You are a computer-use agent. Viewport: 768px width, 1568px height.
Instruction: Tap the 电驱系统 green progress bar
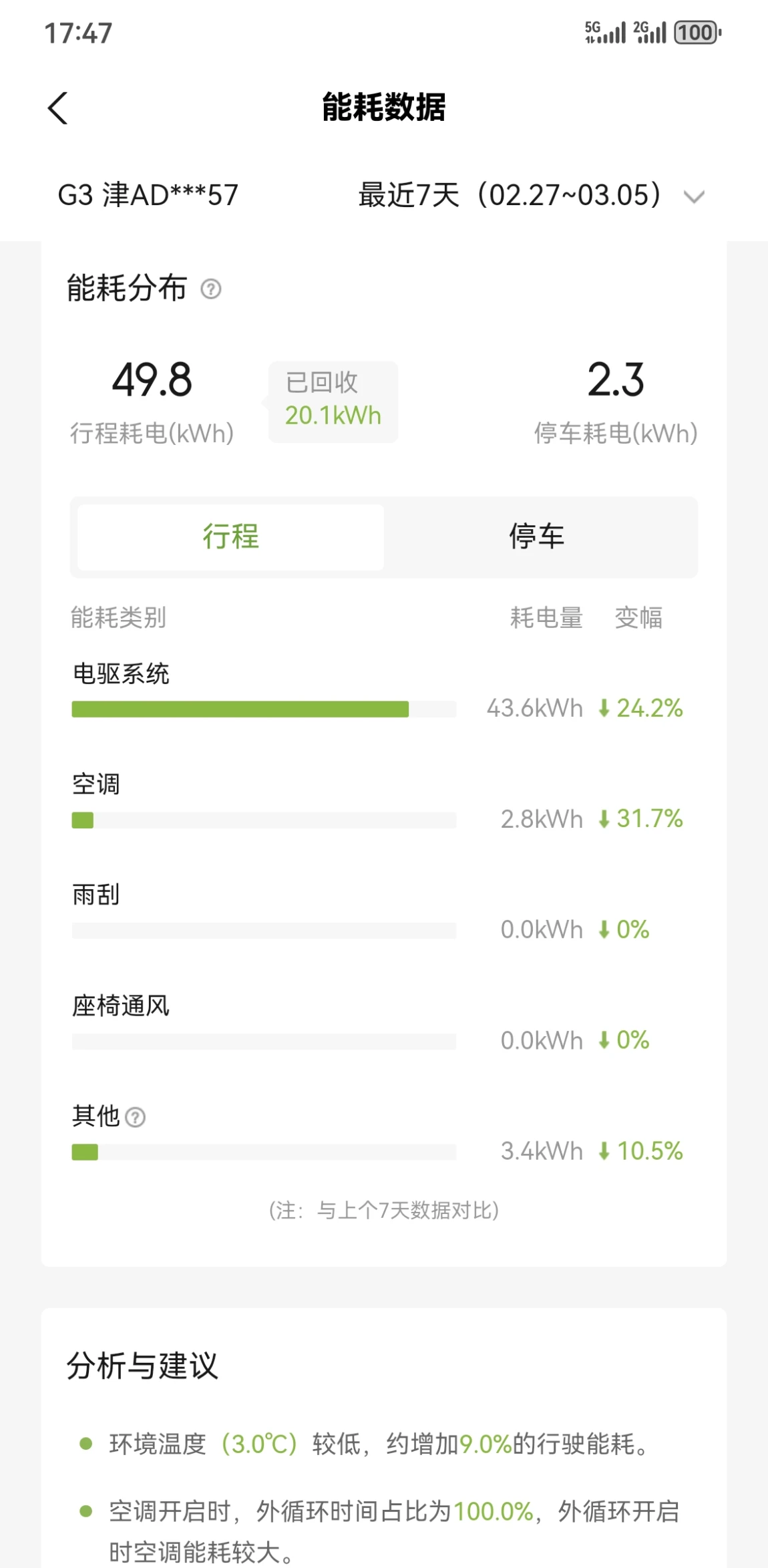240,710
